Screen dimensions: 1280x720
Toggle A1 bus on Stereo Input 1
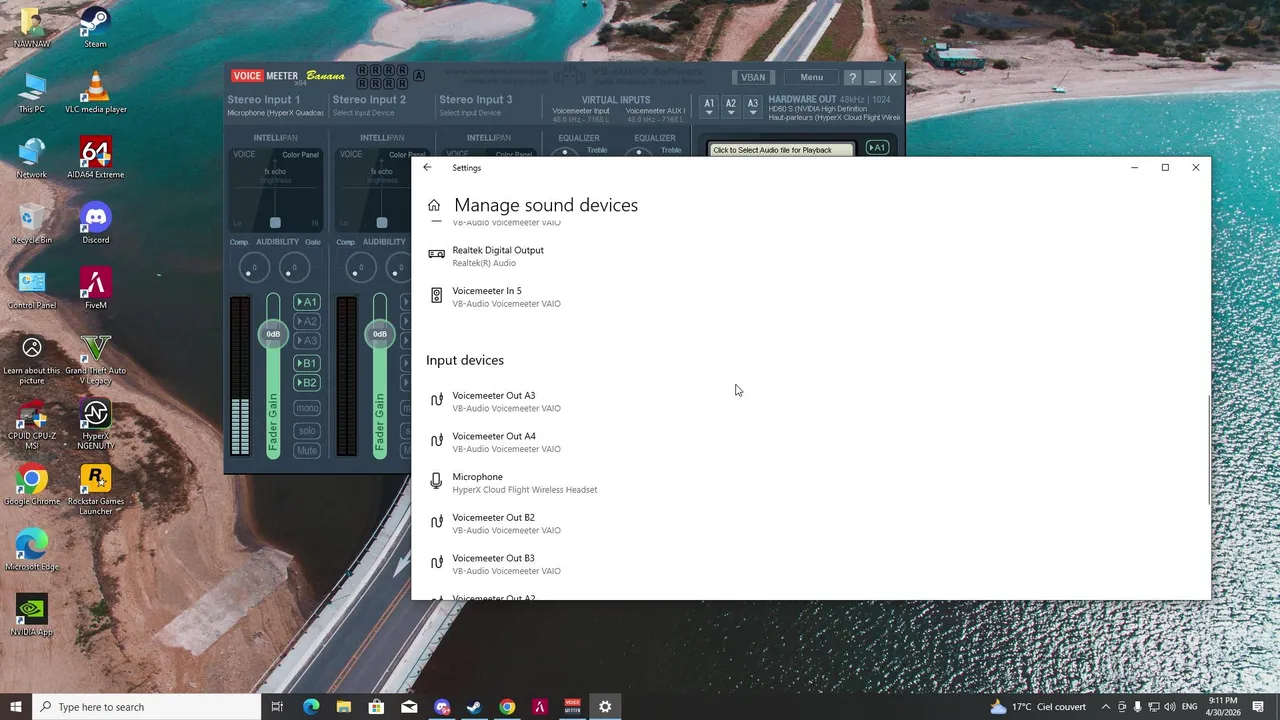click(x=306, y=302)
